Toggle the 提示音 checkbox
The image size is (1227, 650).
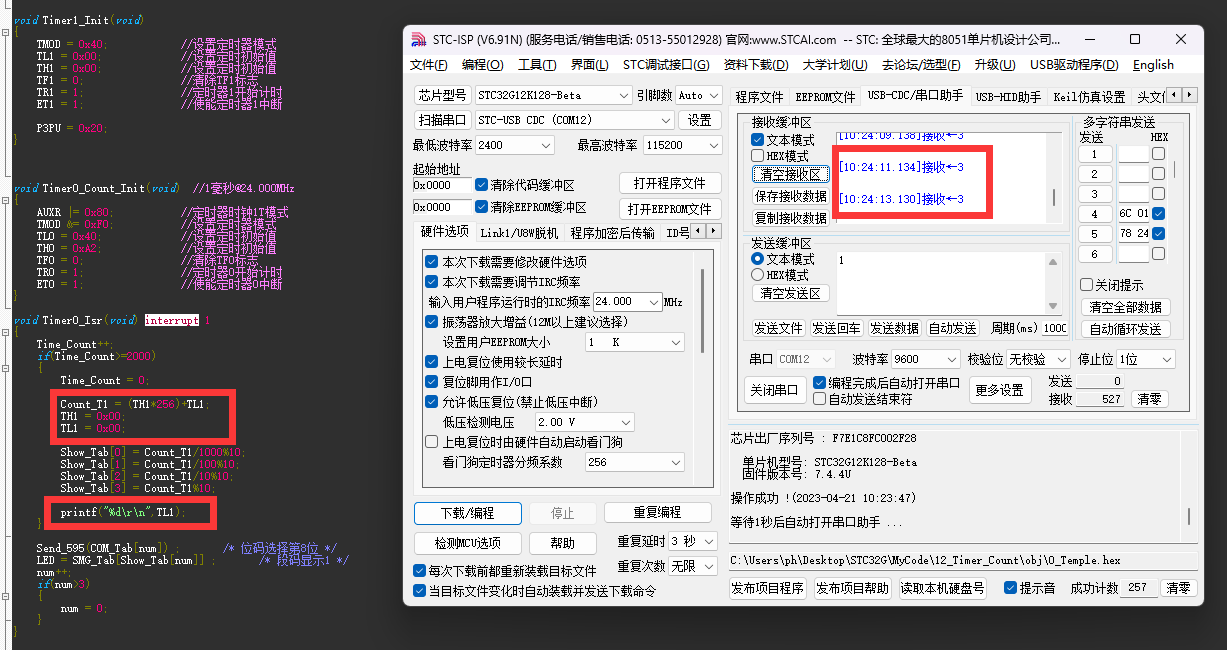(1010, 588)
